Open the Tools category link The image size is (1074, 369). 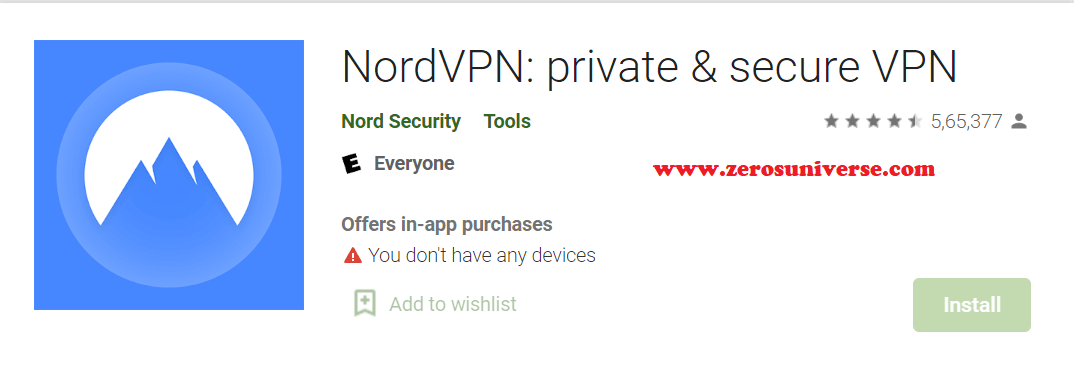tap(507, 122)
